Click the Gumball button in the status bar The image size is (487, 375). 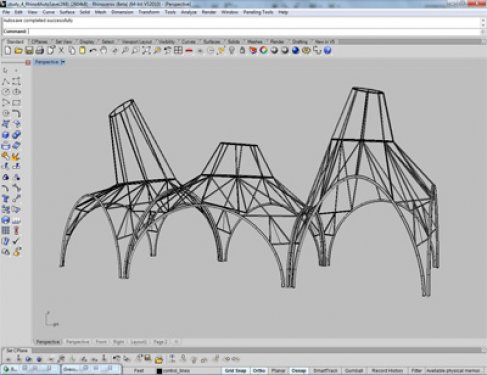tap(354, 371)
